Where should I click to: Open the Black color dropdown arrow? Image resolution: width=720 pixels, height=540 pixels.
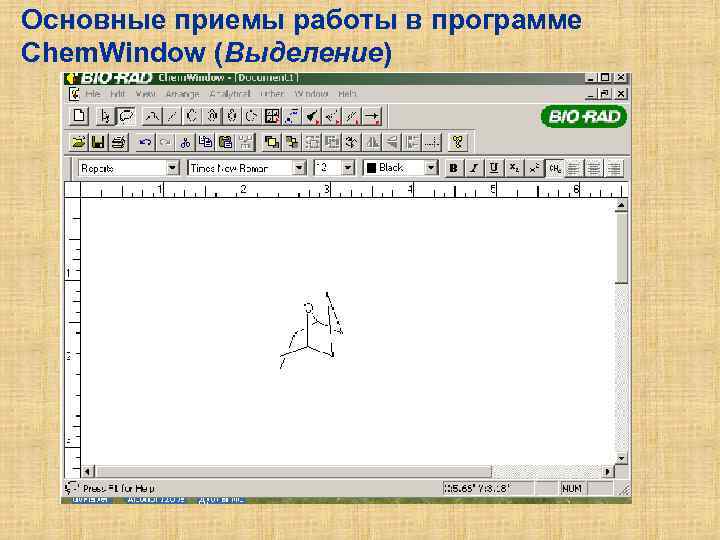coord(431,168)
